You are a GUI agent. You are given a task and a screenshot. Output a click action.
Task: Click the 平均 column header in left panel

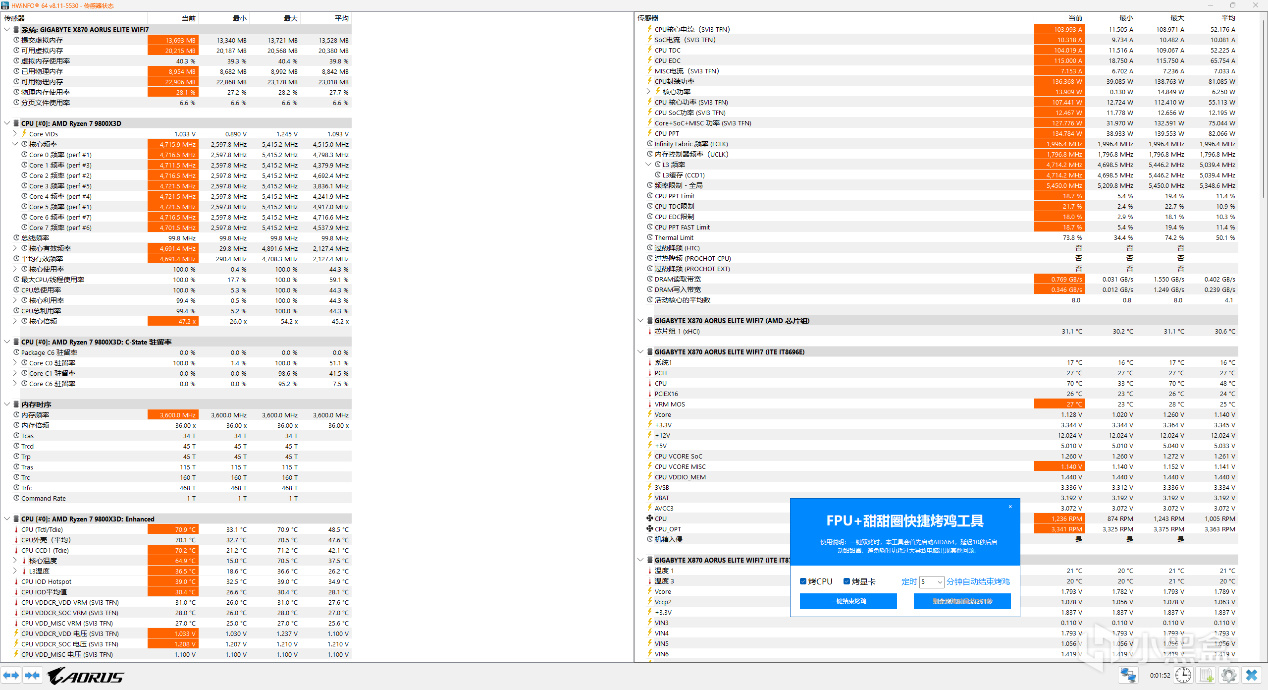point(326,18)
